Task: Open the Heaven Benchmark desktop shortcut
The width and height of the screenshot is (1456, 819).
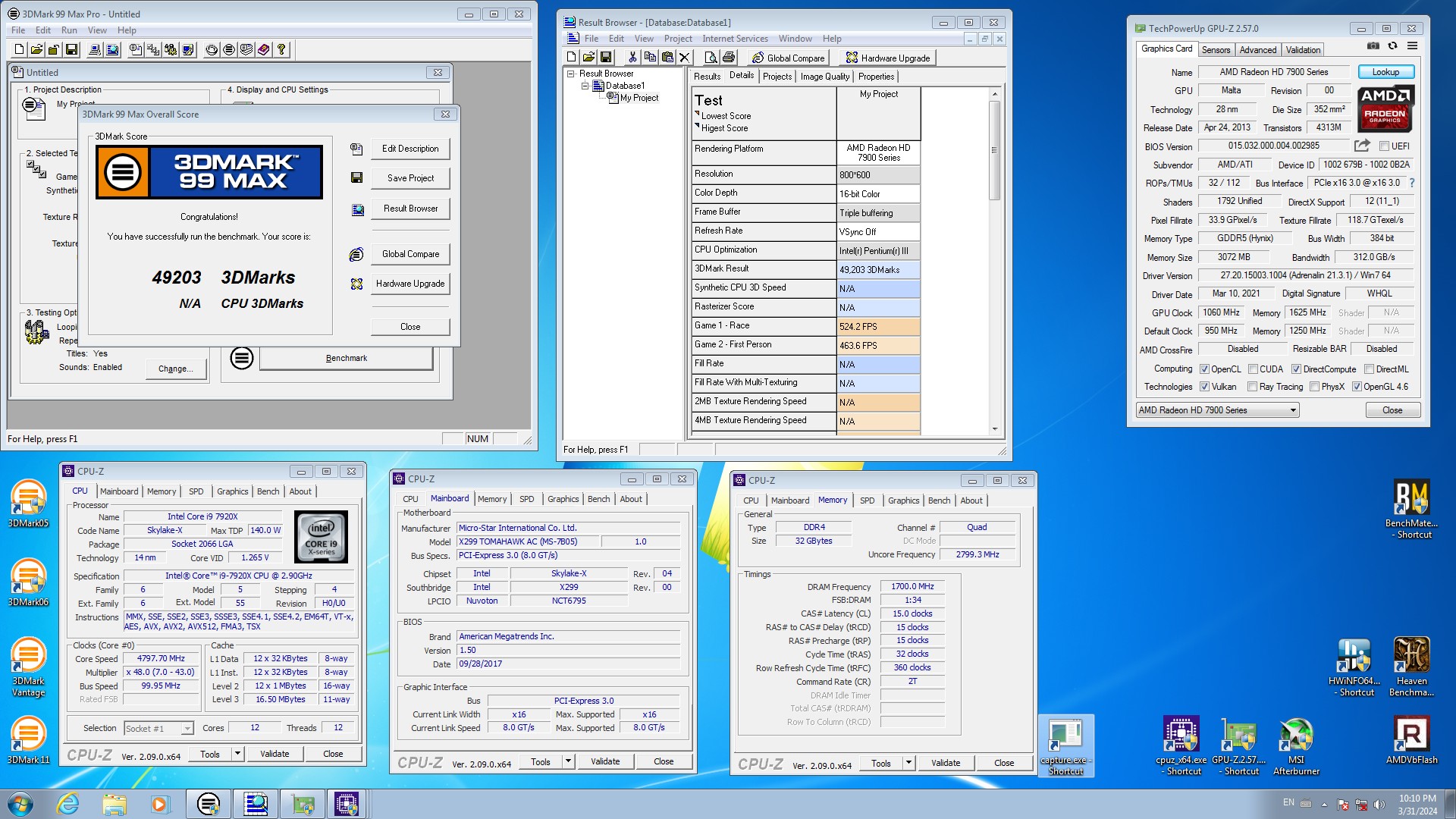Action: [1412, 667]
